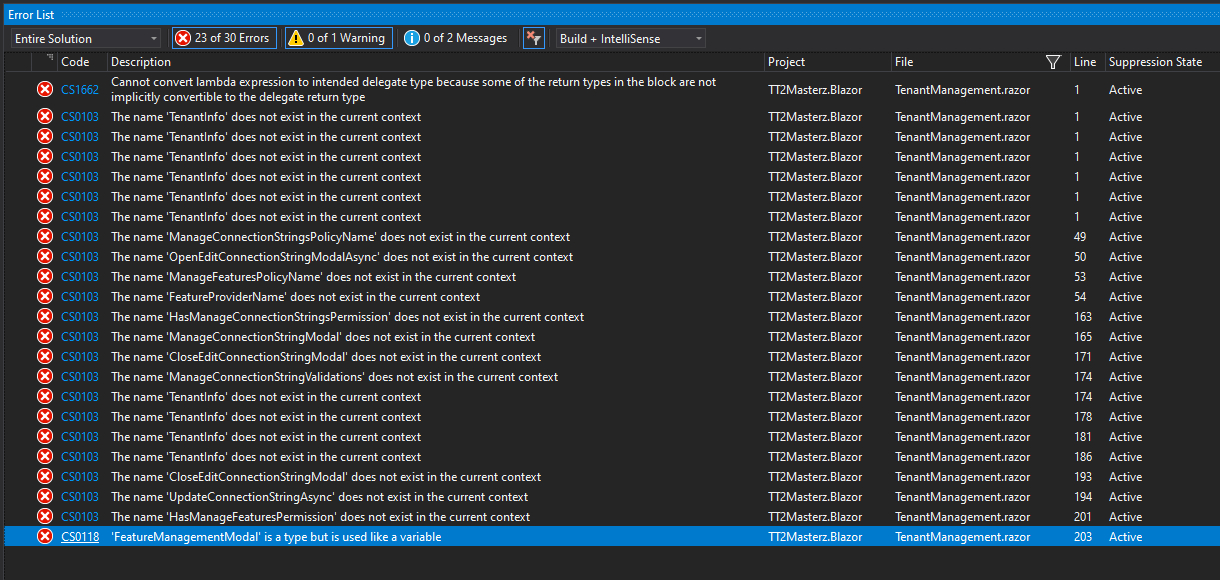The image size is (1220, 580).
Task: Toggle the 0 of 1 Warning filter
Action: (x=337, y=37)
